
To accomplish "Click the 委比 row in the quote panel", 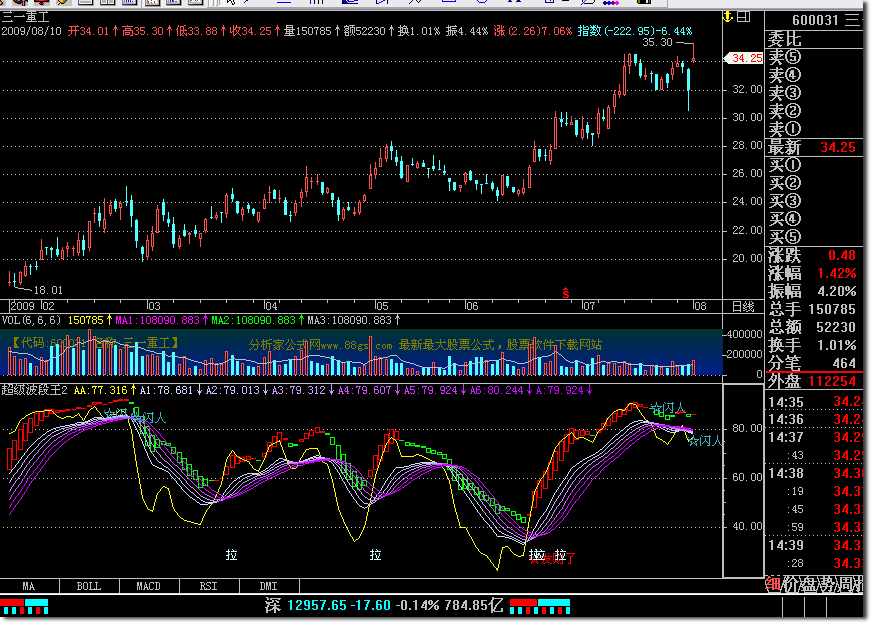I will coord(814,39).
